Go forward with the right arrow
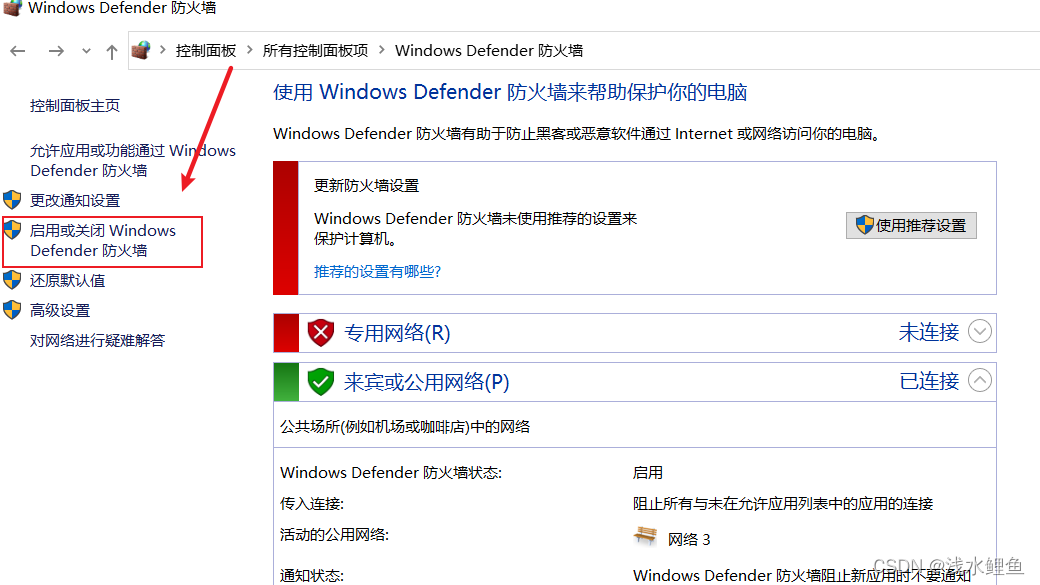Image resolution: width=1040 pixels, height=585 pixels. (x=56, y=51)
